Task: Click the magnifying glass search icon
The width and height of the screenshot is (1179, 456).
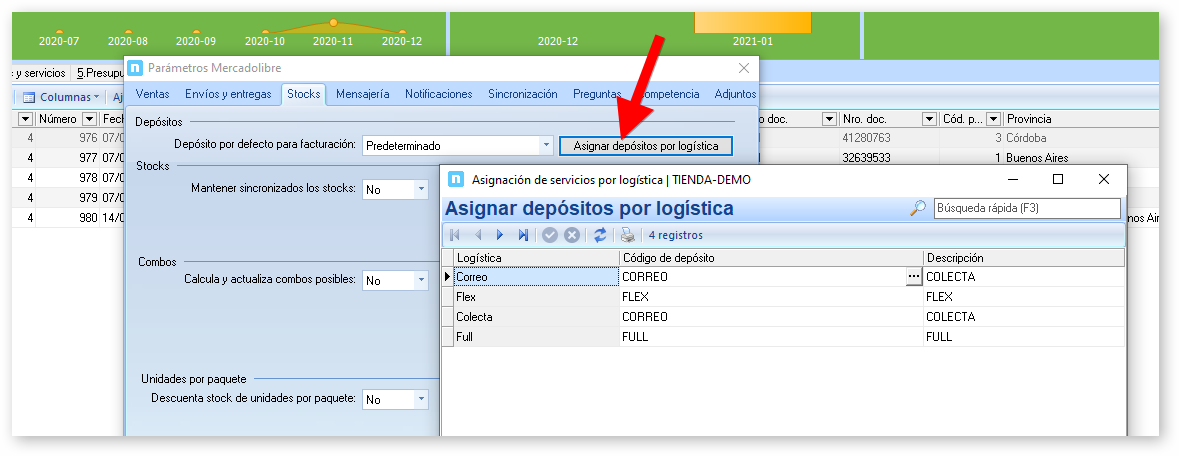Action: pos(918,208)
